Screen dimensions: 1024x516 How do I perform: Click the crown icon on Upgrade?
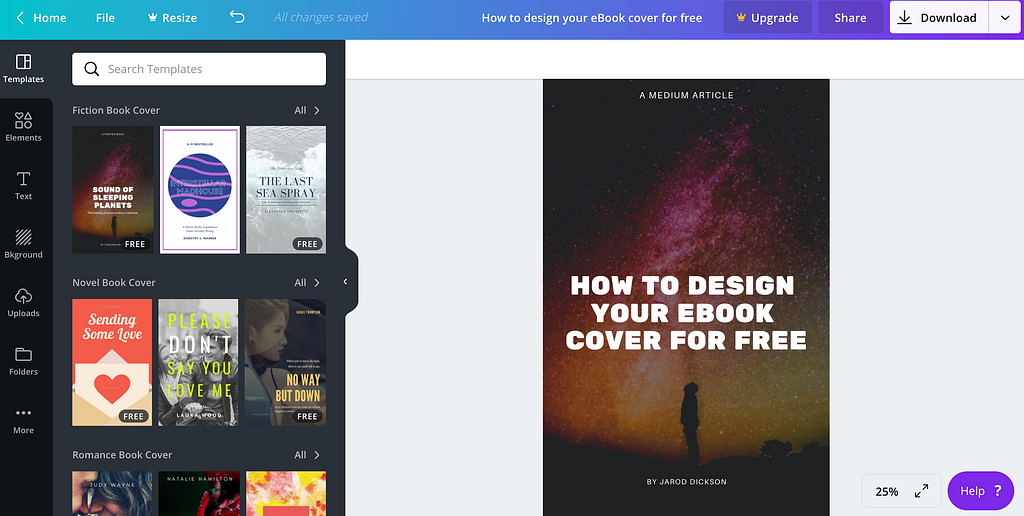(741, 18)
